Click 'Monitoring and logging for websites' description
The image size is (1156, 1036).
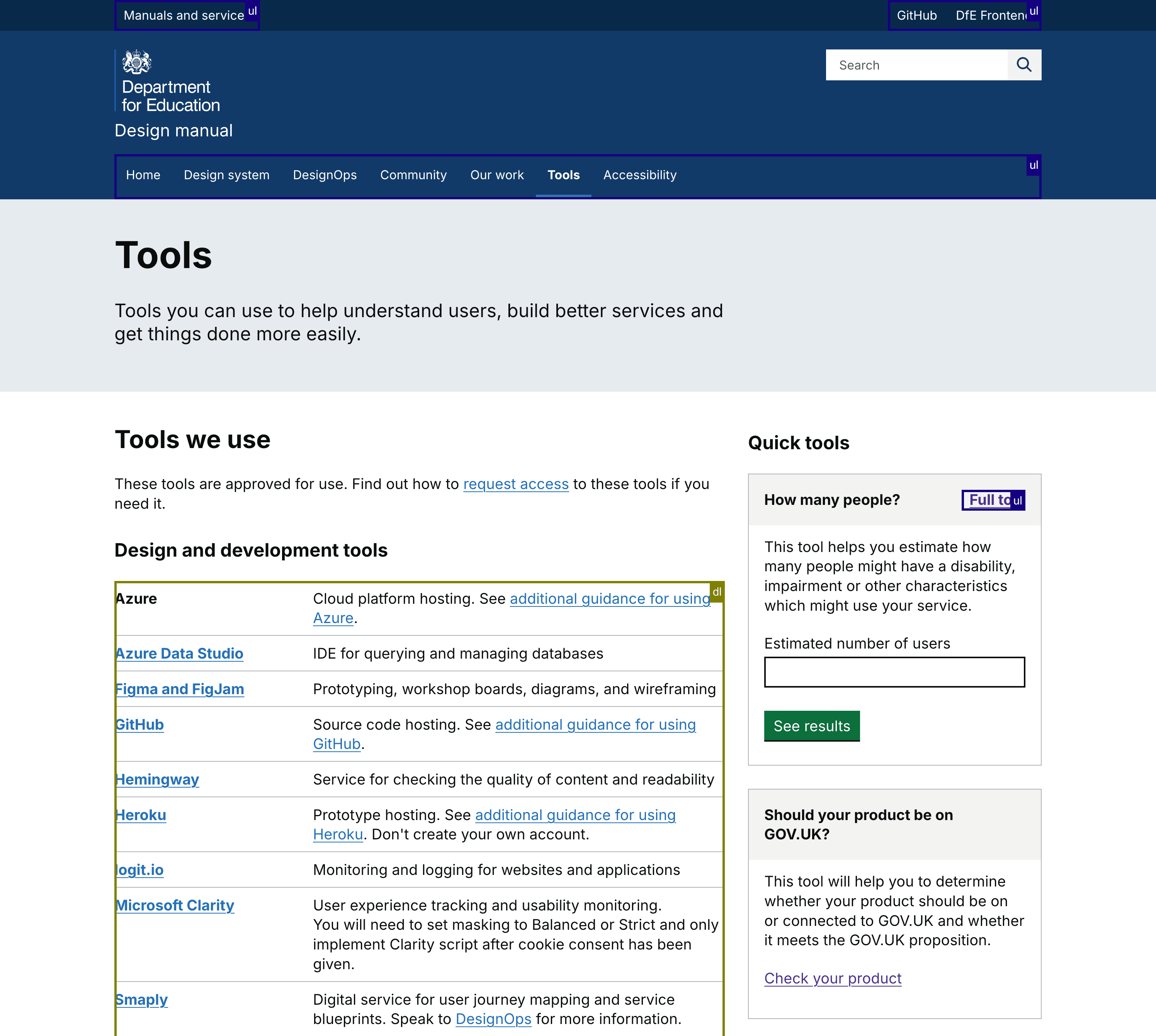(x=496, y=870)
